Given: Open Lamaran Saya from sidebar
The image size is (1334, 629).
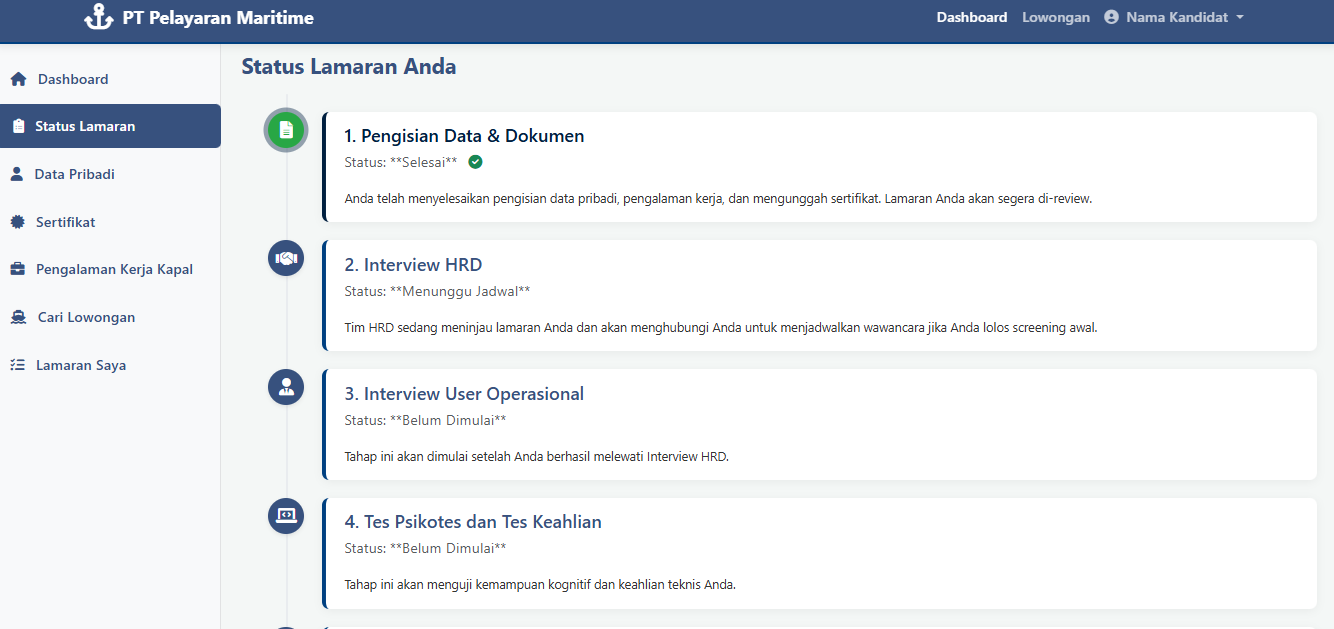Looking at the screenshot, I should click(x=80, y=365).
